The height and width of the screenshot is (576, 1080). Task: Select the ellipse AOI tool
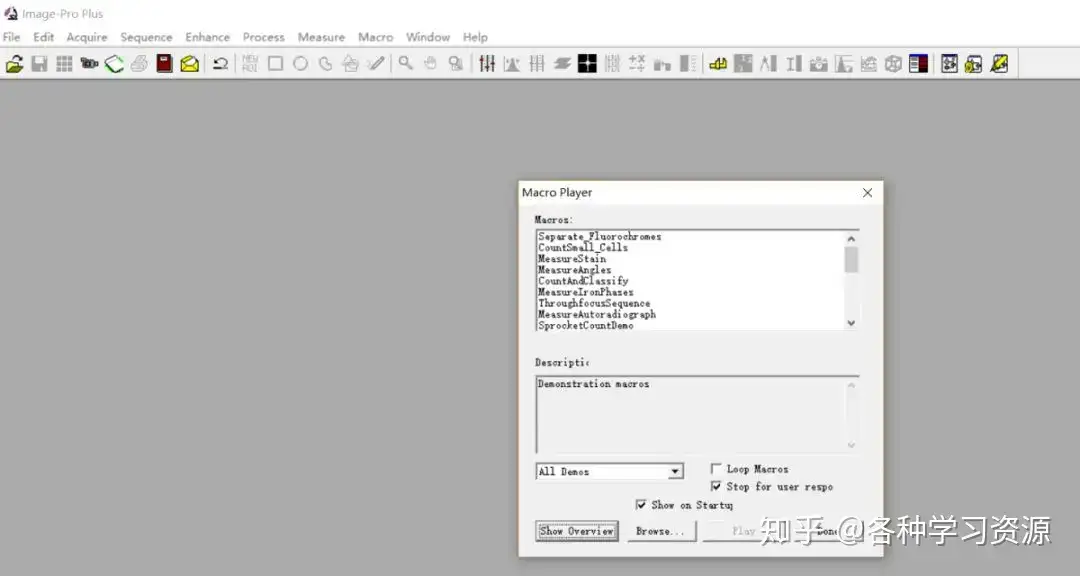click(x=300, y=64)
